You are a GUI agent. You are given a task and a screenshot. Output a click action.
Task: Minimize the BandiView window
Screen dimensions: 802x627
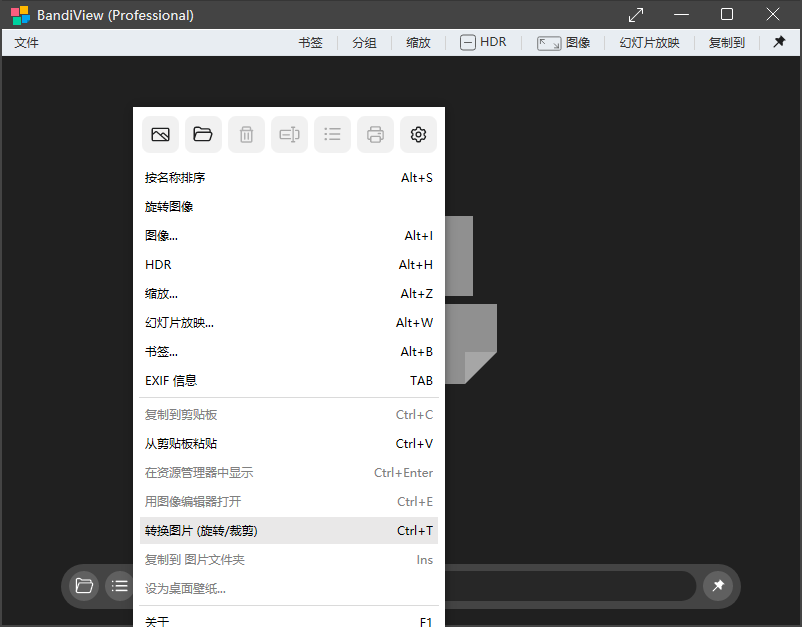(x=681, y=15)
